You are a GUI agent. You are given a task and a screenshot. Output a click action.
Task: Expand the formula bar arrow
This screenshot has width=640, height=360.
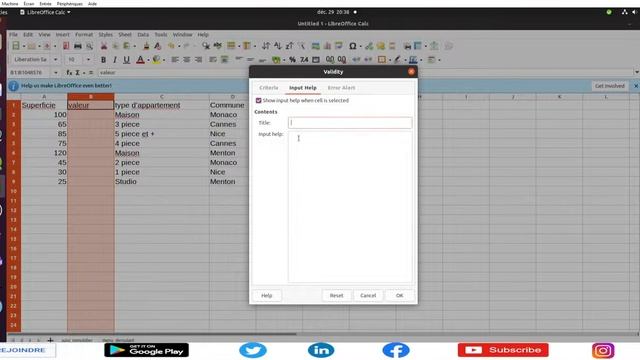(636, 72)
